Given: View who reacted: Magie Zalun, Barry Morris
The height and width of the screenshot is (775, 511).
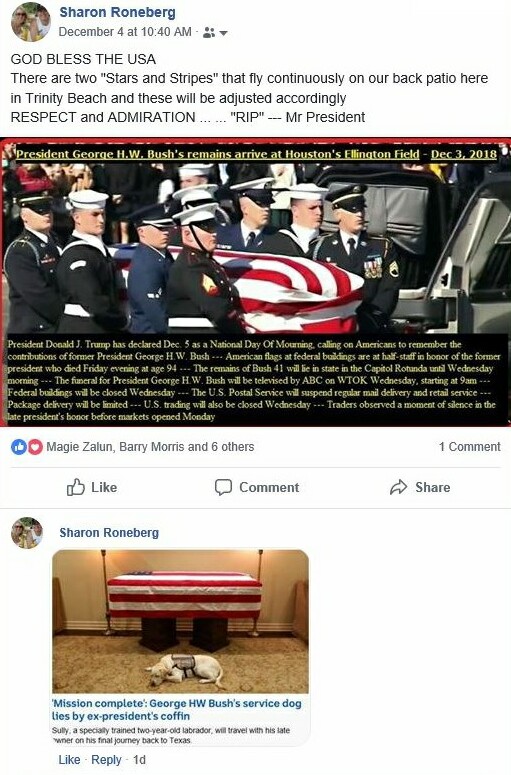Looking at the screenshot, I should pos(150,447).
